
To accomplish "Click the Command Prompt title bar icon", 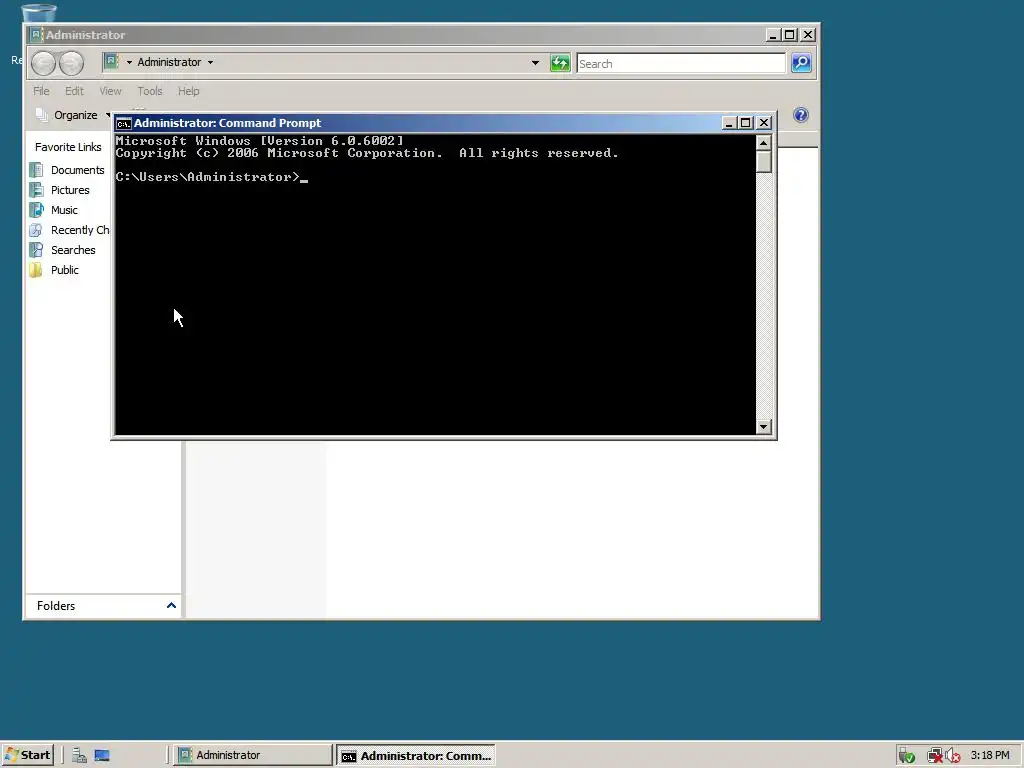I will point(123,123).
